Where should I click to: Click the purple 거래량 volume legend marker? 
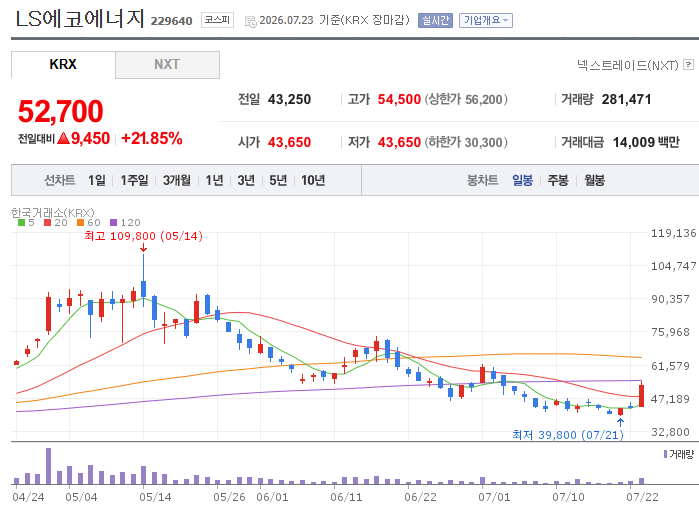click(665, 454)
